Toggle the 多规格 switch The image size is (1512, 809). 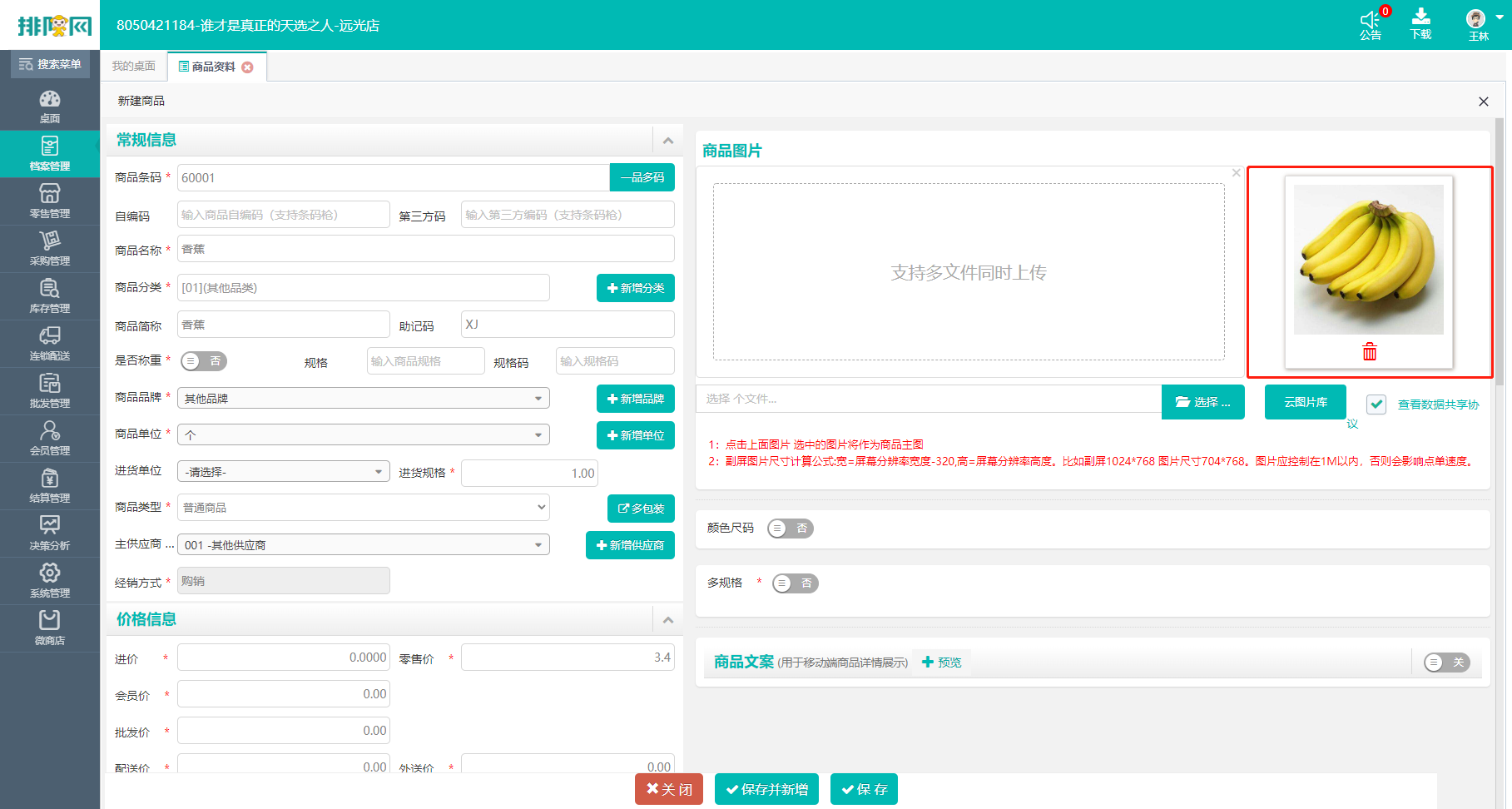click(796, 583)
